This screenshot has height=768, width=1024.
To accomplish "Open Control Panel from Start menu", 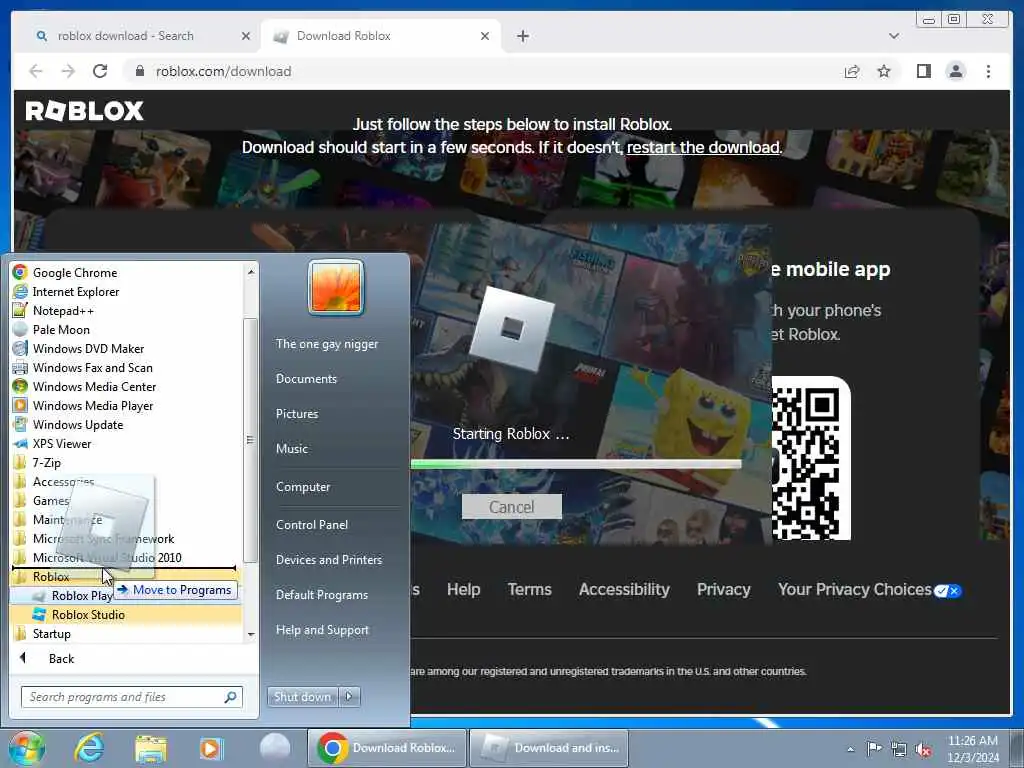I will tap(312, 524).
